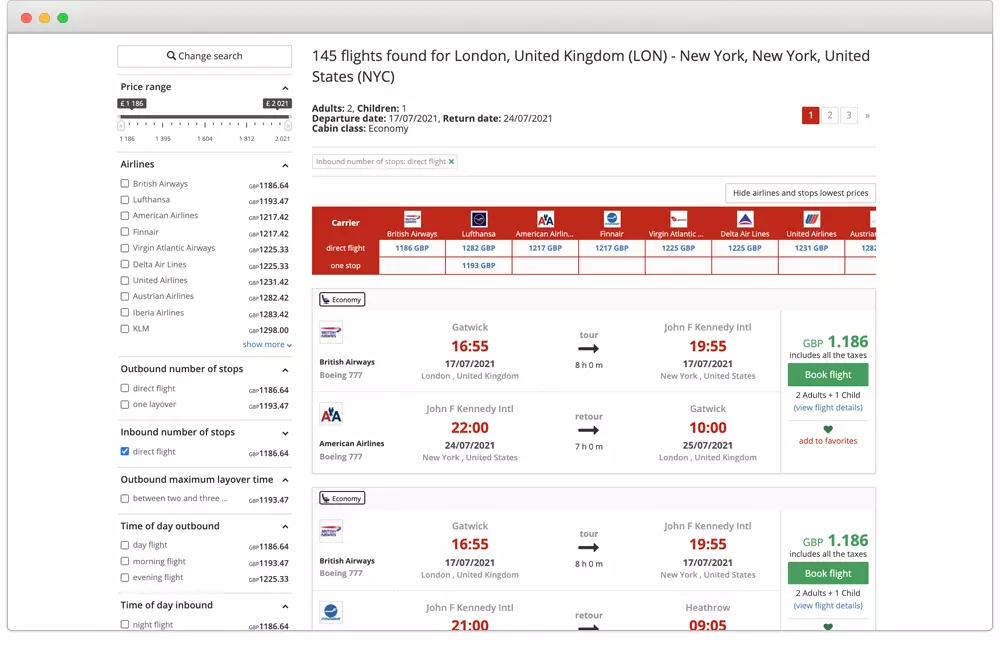
Task: Click the Economy tag on the first flight card
Action: pyautogui.click(x=341, y=298)
